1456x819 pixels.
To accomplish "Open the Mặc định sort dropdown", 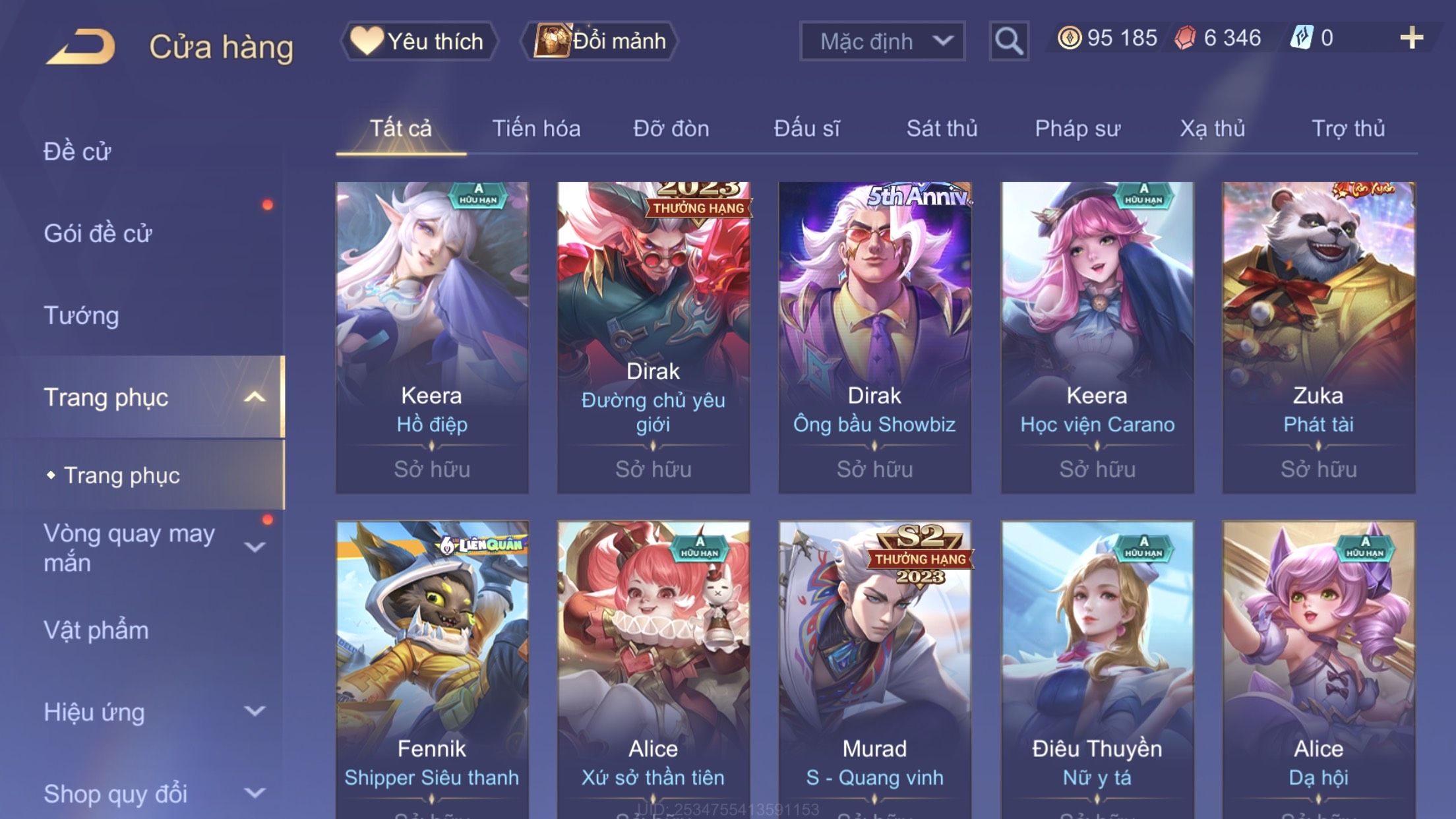I will [882, 41].
